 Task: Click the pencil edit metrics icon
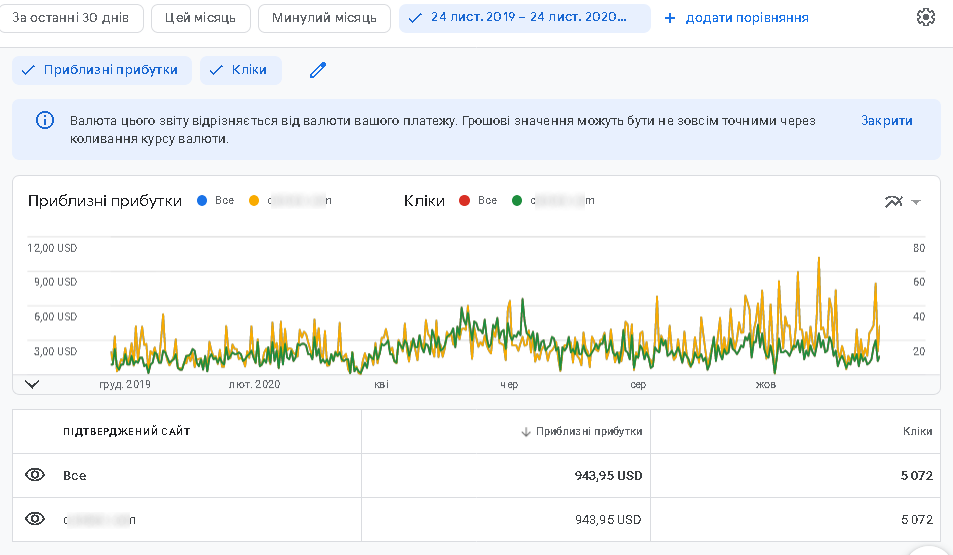(x=318, y=70)
